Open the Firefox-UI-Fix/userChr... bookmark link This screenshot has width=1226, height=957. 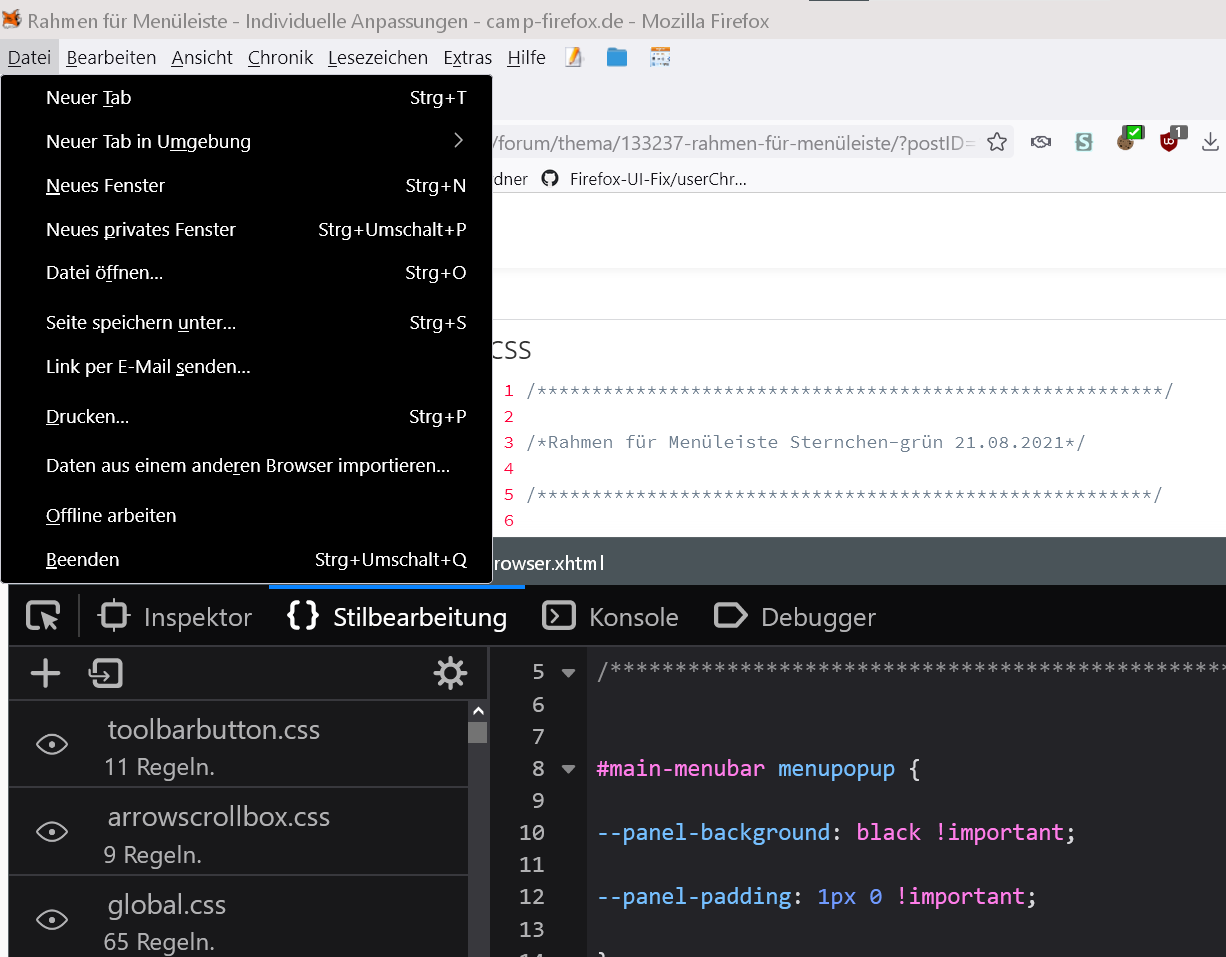[x=657, y=179]
